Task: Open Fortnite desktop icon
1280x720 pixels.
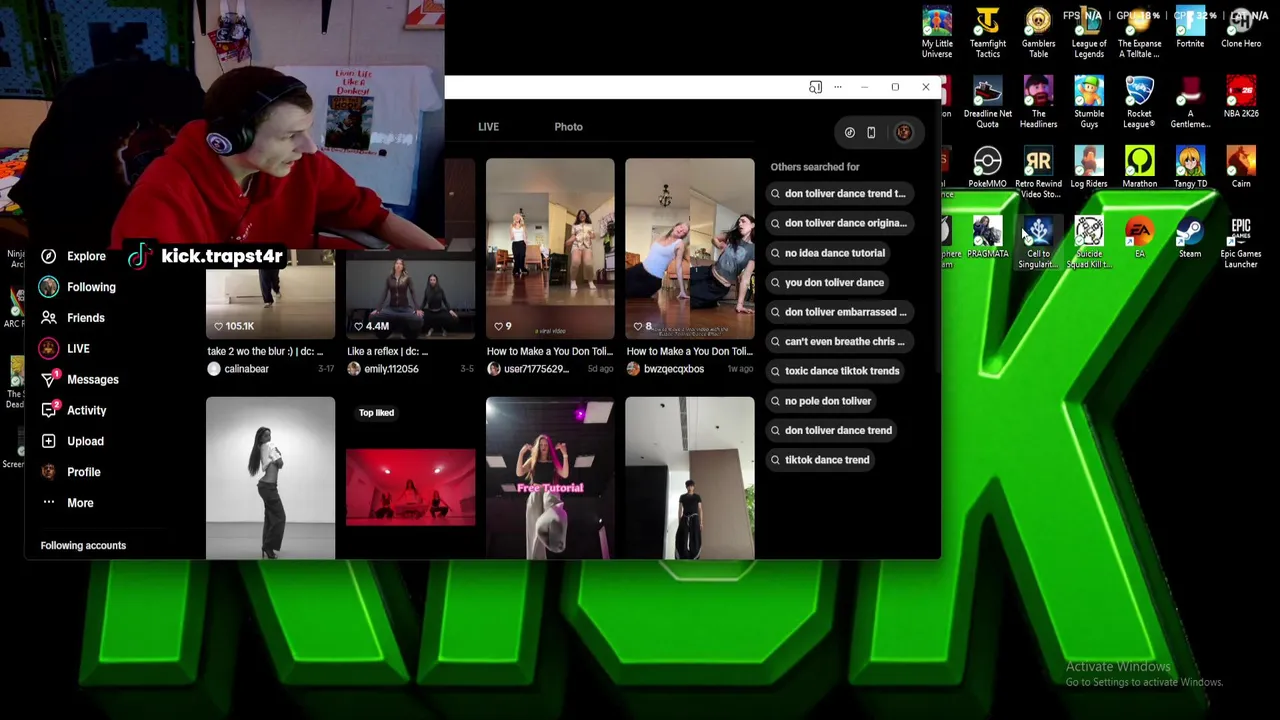Action: pyautogui.click(x=1190, y=28)
